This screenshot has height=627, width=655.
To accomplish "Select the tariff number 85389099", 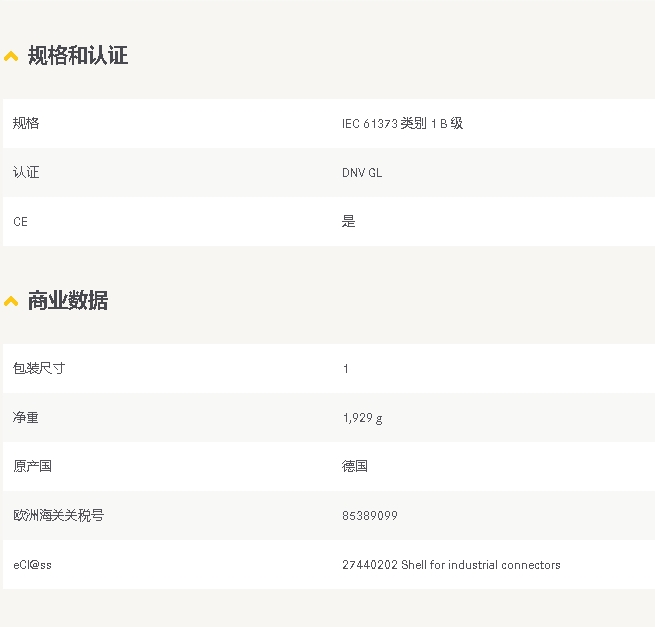I will 370,515.
